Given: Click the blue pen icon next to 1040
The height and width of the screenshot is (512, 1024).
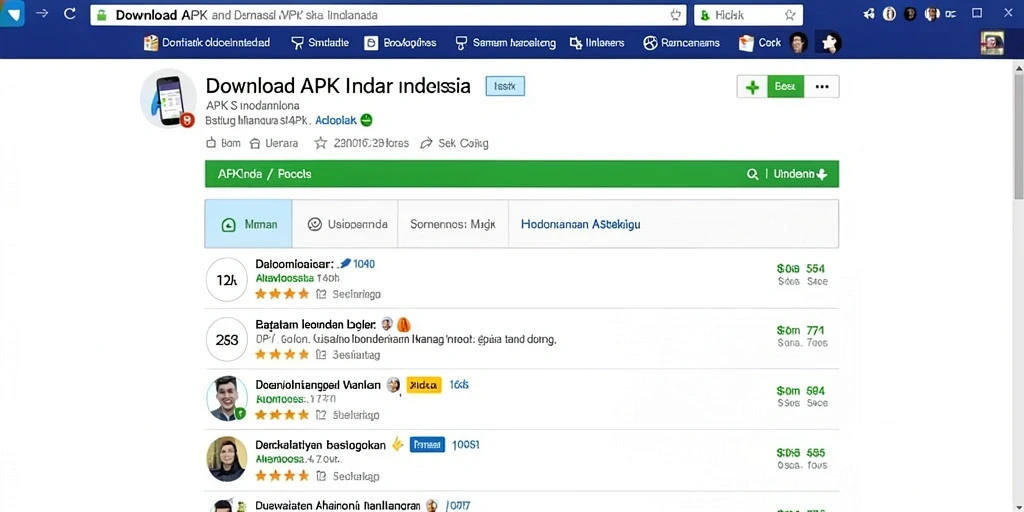Looking at the screenshot, I should click(x=345, y=264).
